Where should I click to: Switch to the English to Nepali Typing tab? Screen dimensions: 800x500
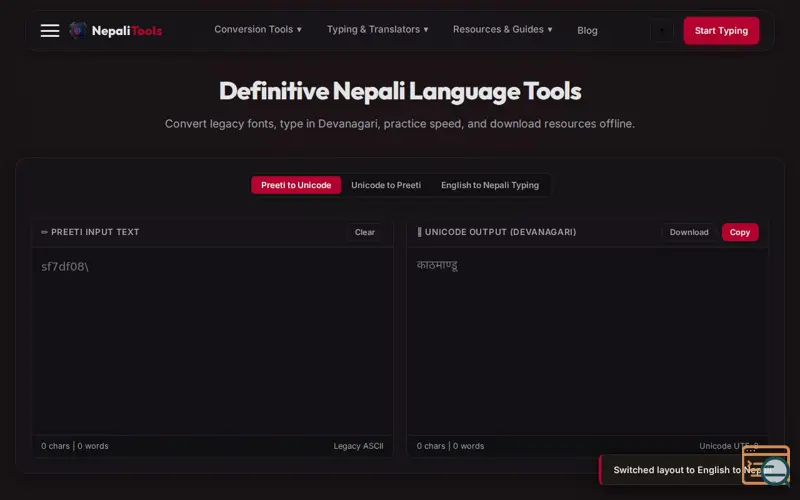(490, 185)
